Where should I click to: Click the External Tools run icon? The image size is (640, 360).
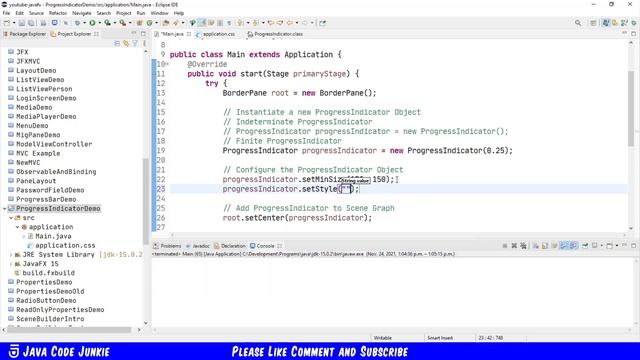(122, 23)
